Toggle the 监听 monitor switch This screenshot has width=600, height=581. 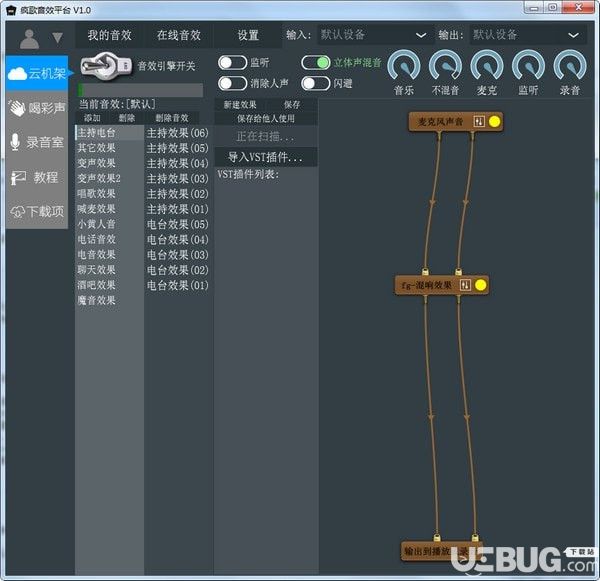click(232, 63)
